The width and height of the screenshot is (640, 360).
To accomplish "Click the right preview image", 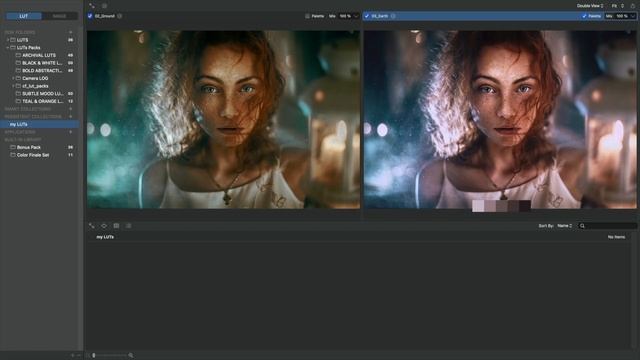I will click(500, 120).
